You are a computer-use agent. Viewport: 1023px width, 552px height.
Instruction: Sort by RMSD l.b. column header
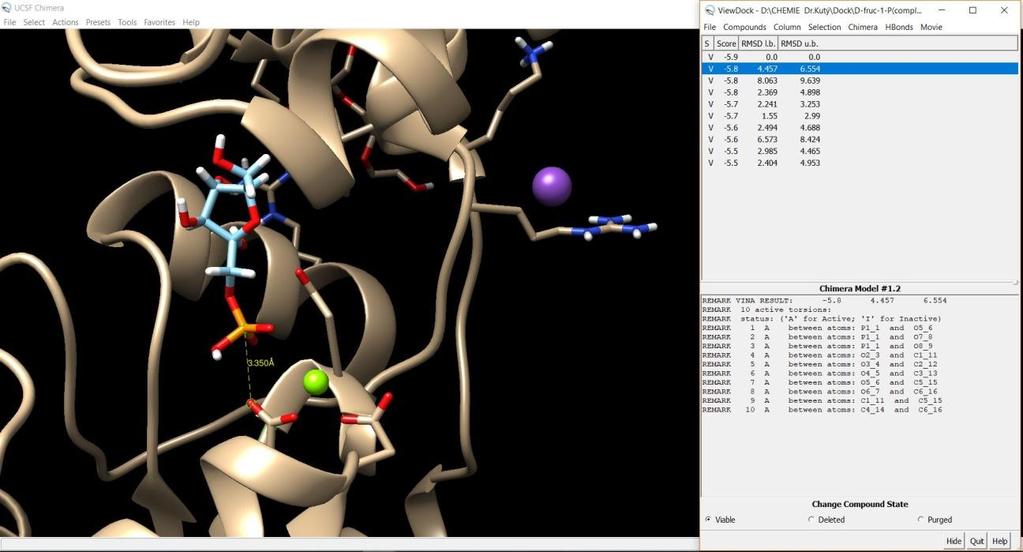[x=758, y=44]
